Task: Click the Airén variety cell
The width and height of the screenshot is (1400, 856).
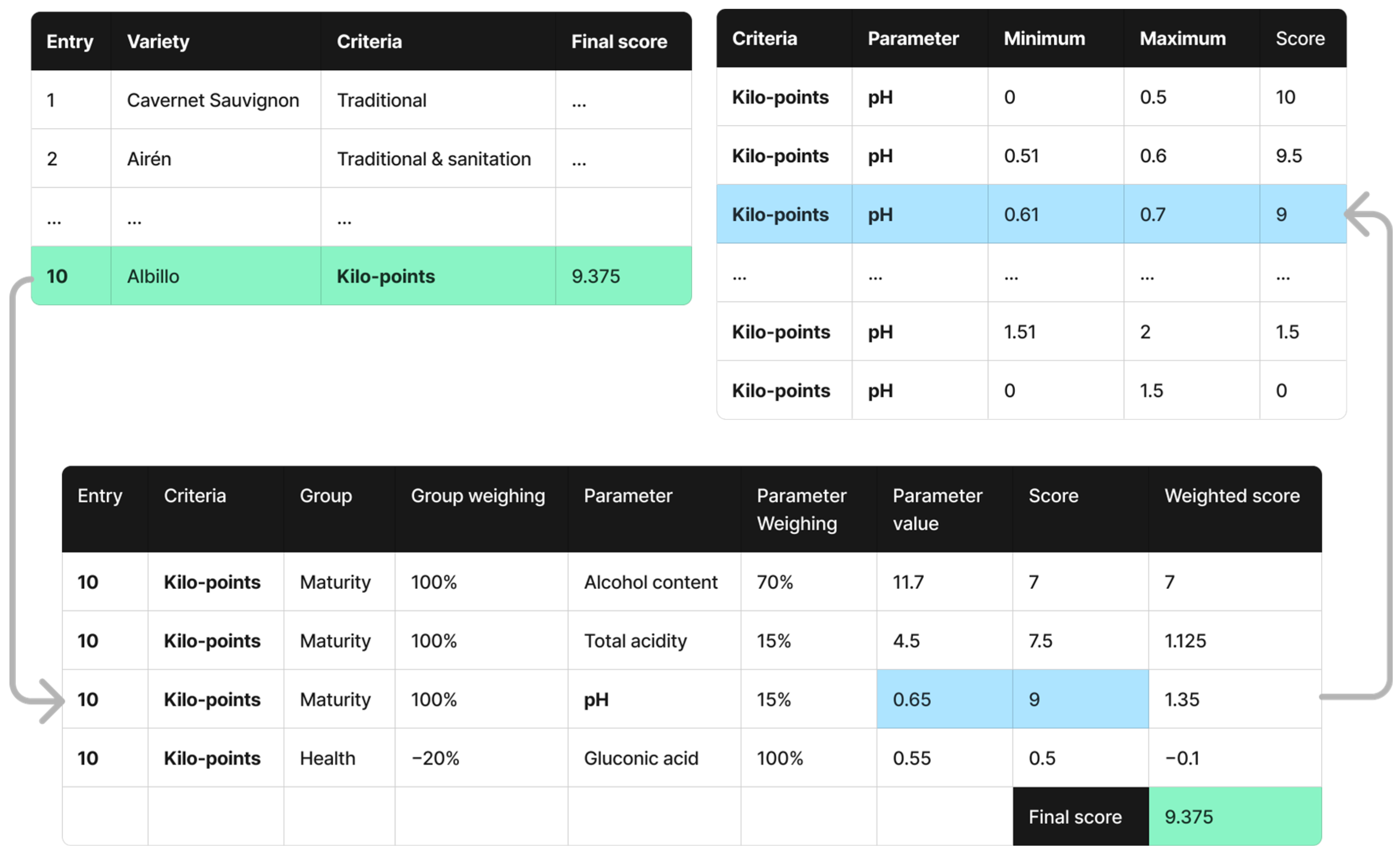Action: (x=149, y=159)
